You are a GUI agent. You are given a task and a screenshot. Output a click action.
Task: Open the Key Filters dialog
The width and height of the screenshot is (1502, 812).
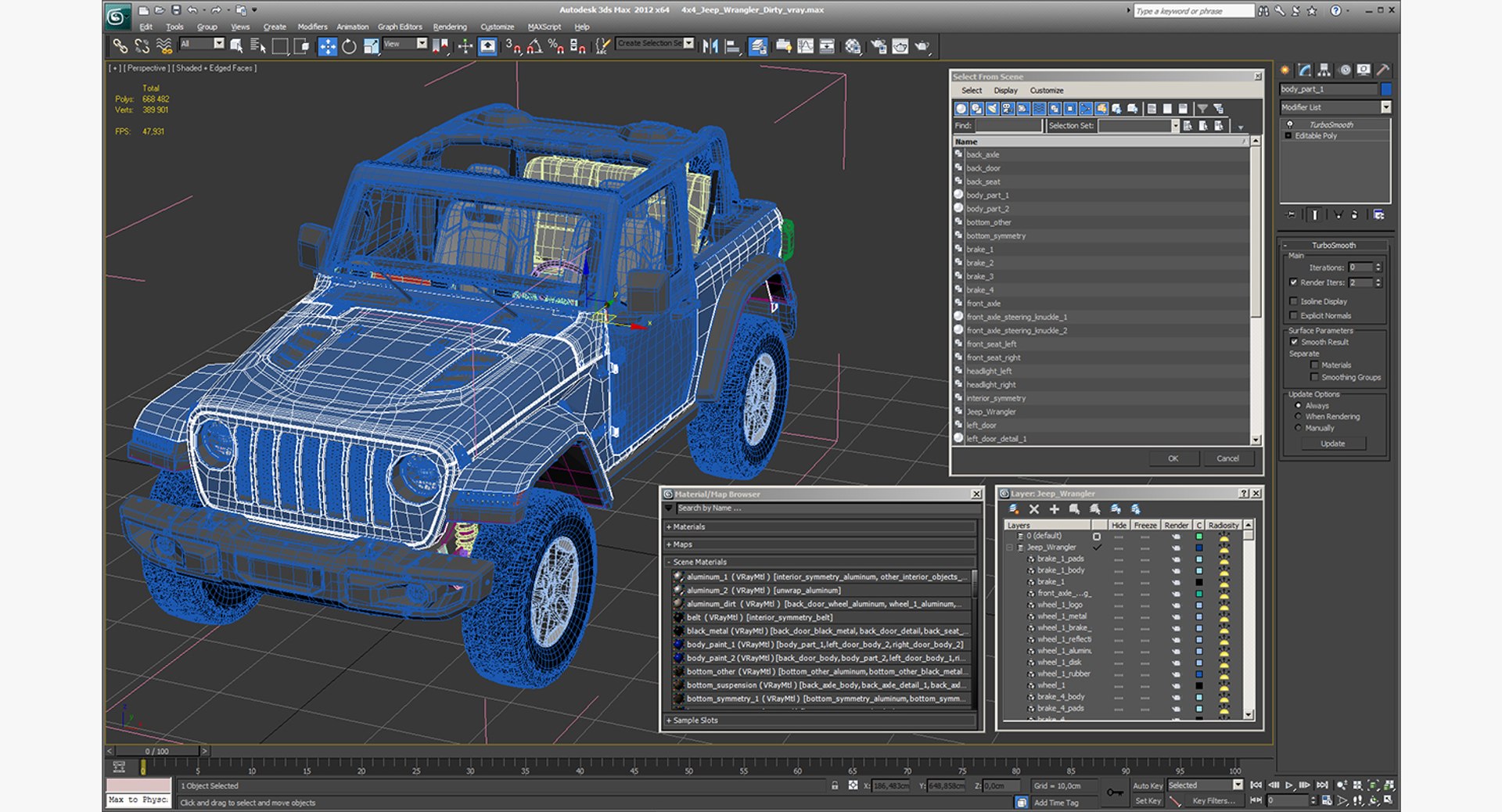tap(1213, 801)
